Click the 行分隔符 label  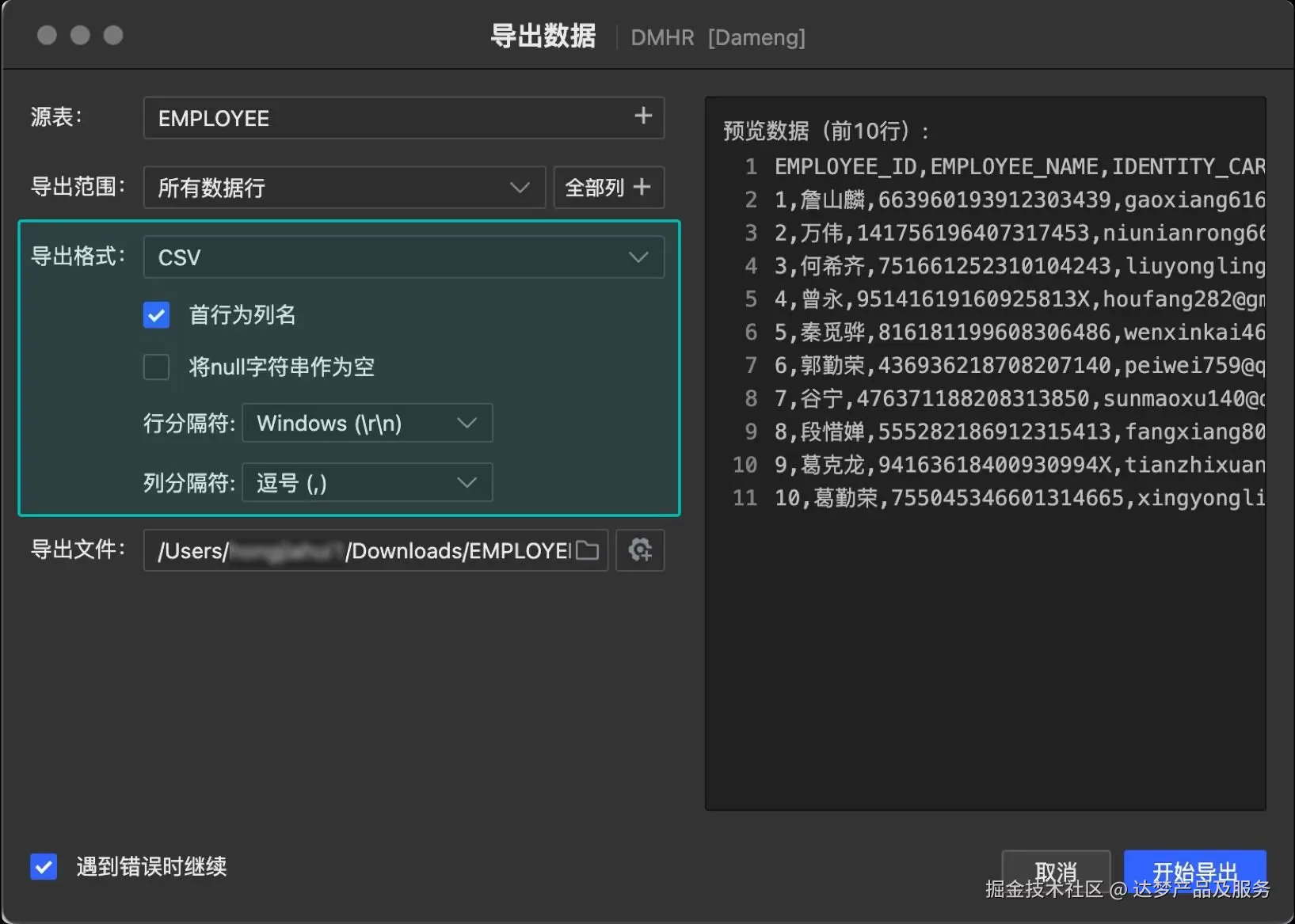189,424
